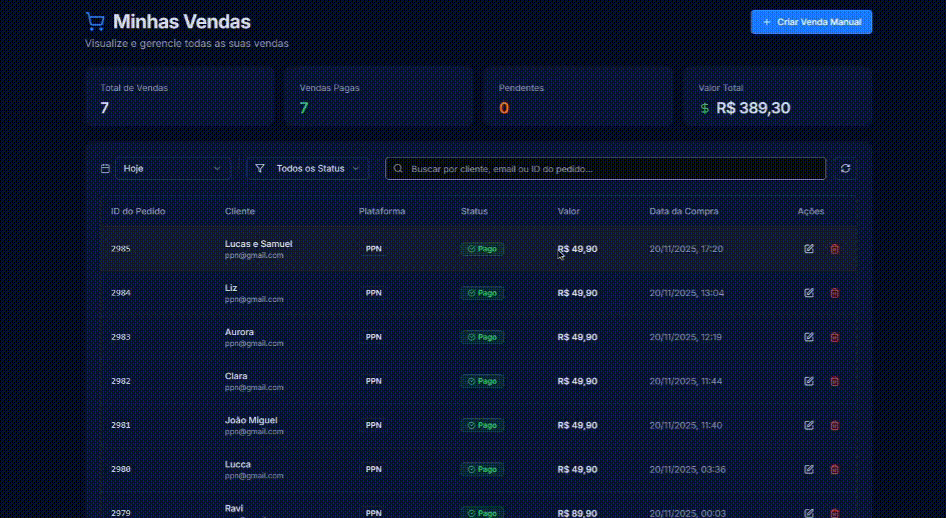Expand the Todos os Status filter
The height and width of the screenshot is (518, 946).
point(308,169)
